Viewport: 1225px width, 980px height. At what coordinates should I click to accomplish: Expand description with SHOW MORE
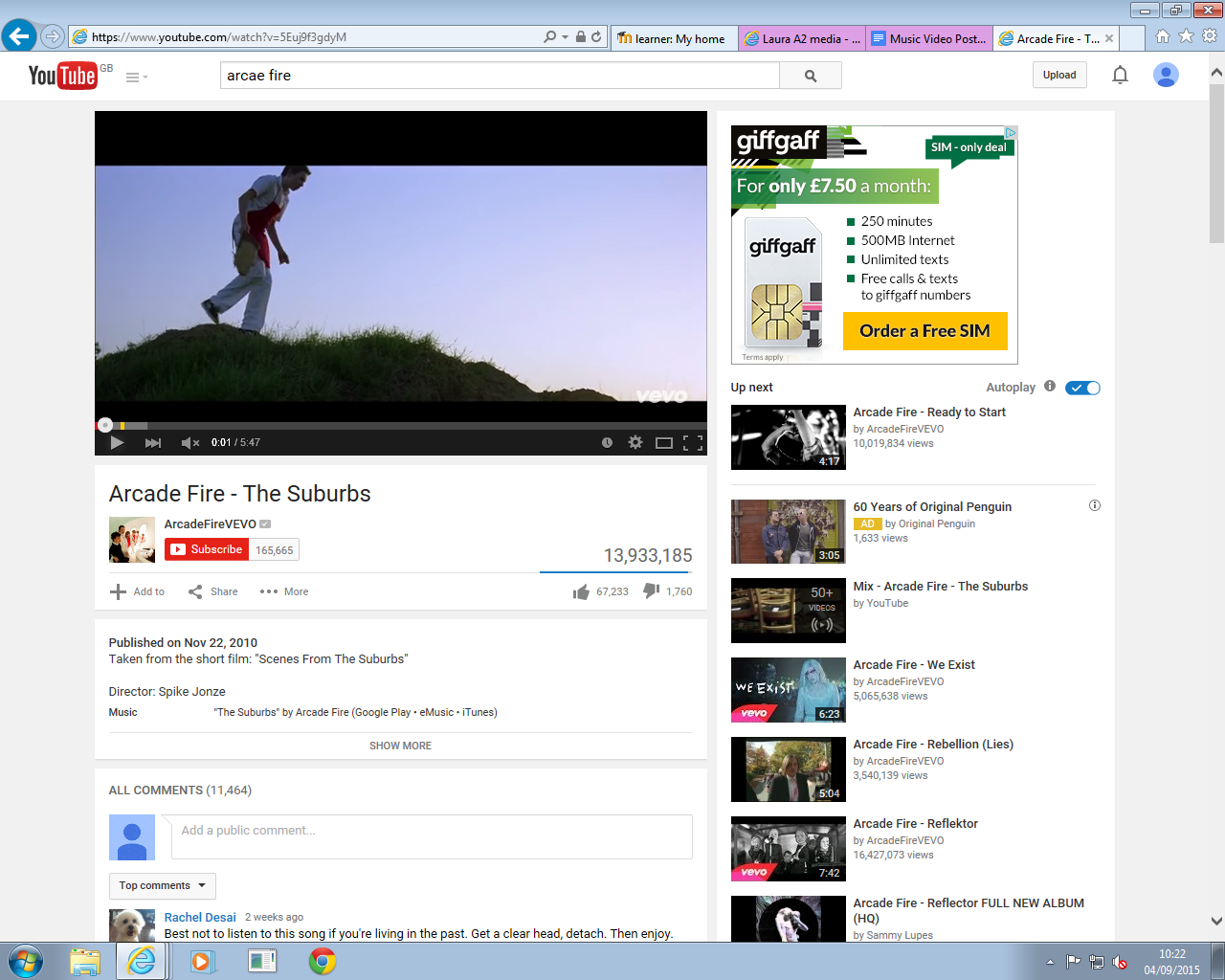400,746
